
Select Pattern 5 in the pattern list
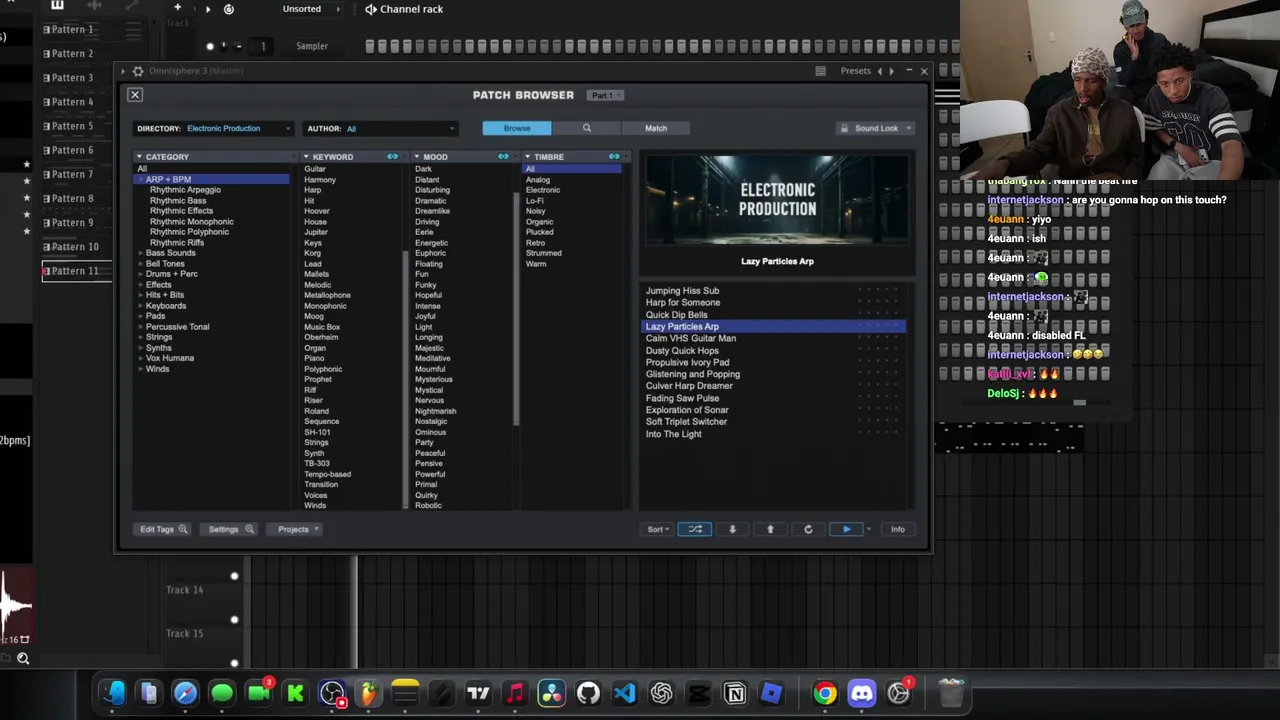click(72, 126)
